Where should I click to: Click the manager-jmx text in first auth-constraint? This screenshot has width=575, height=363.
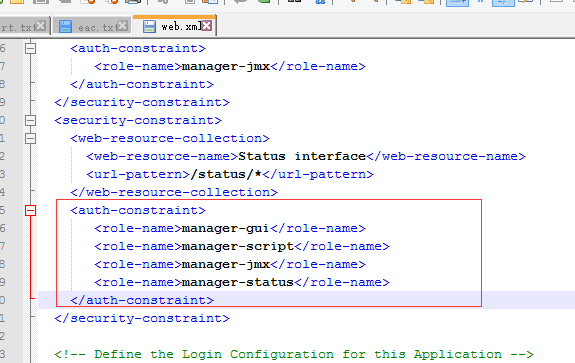pyautogui.click(x=226, y=66)
